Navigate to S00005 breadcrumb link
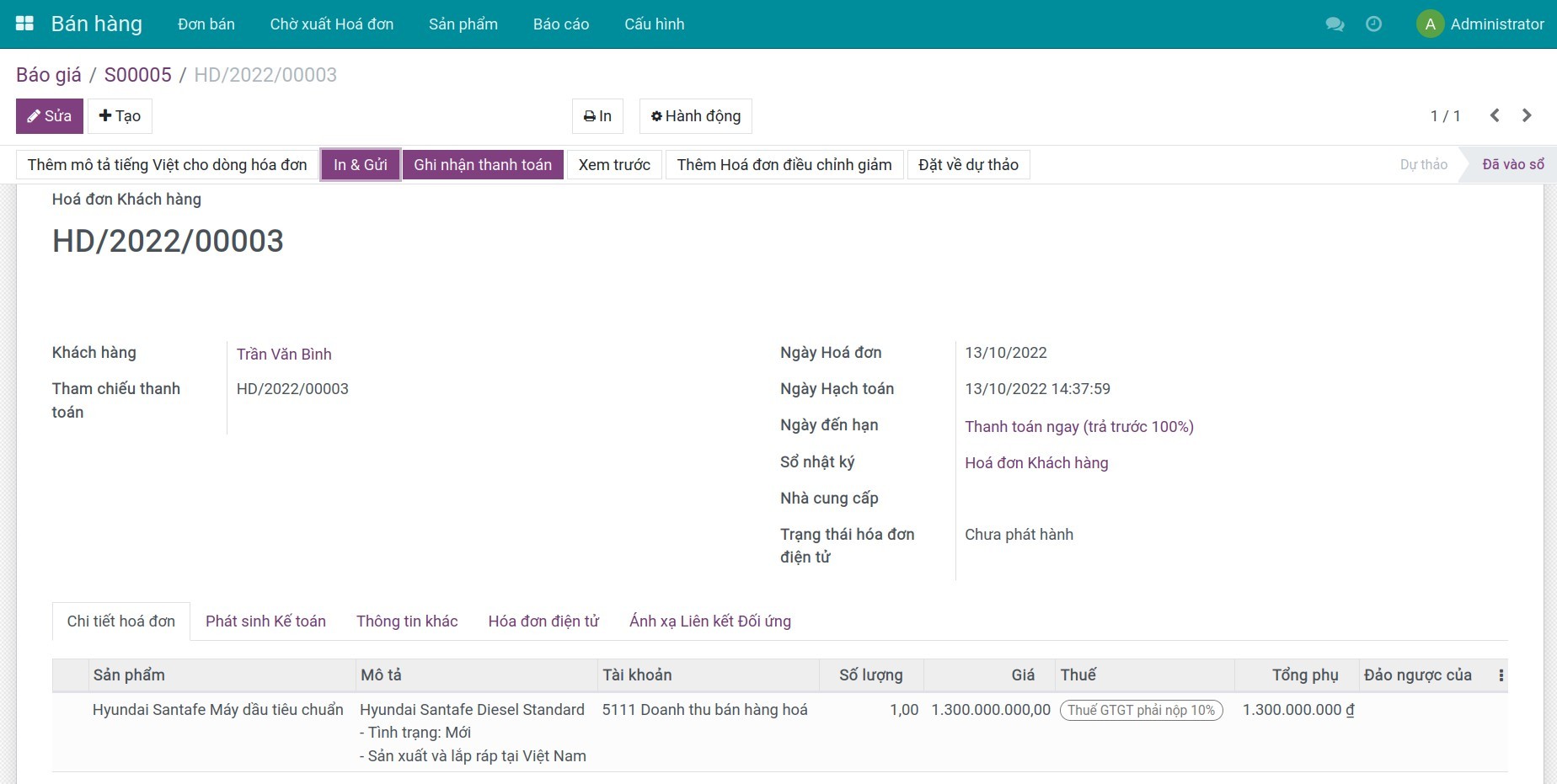 (137, 75)
